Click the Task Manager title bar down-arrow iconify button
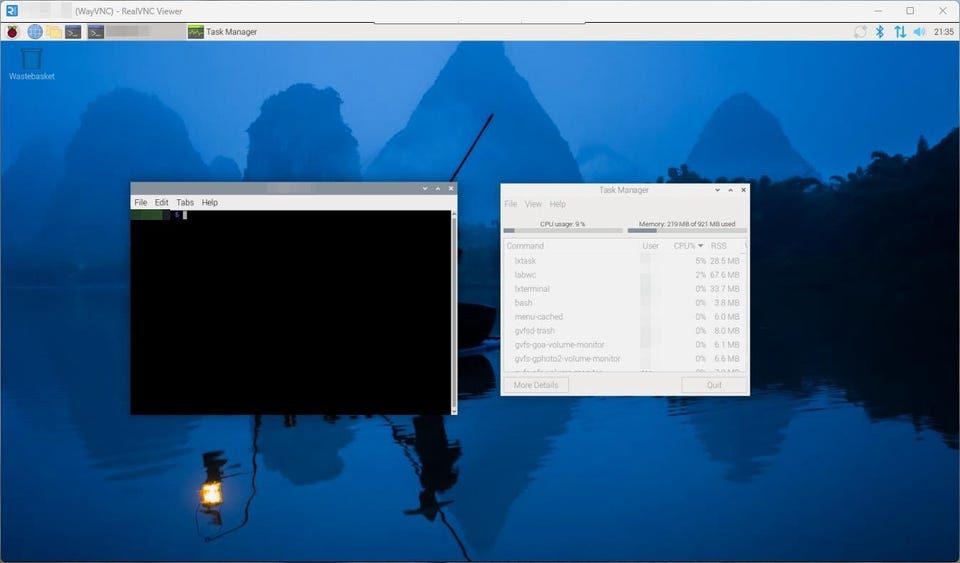Image resolution: width=960 pixels, height=563 pixels. pyautogui.click(x=718, y=190)
